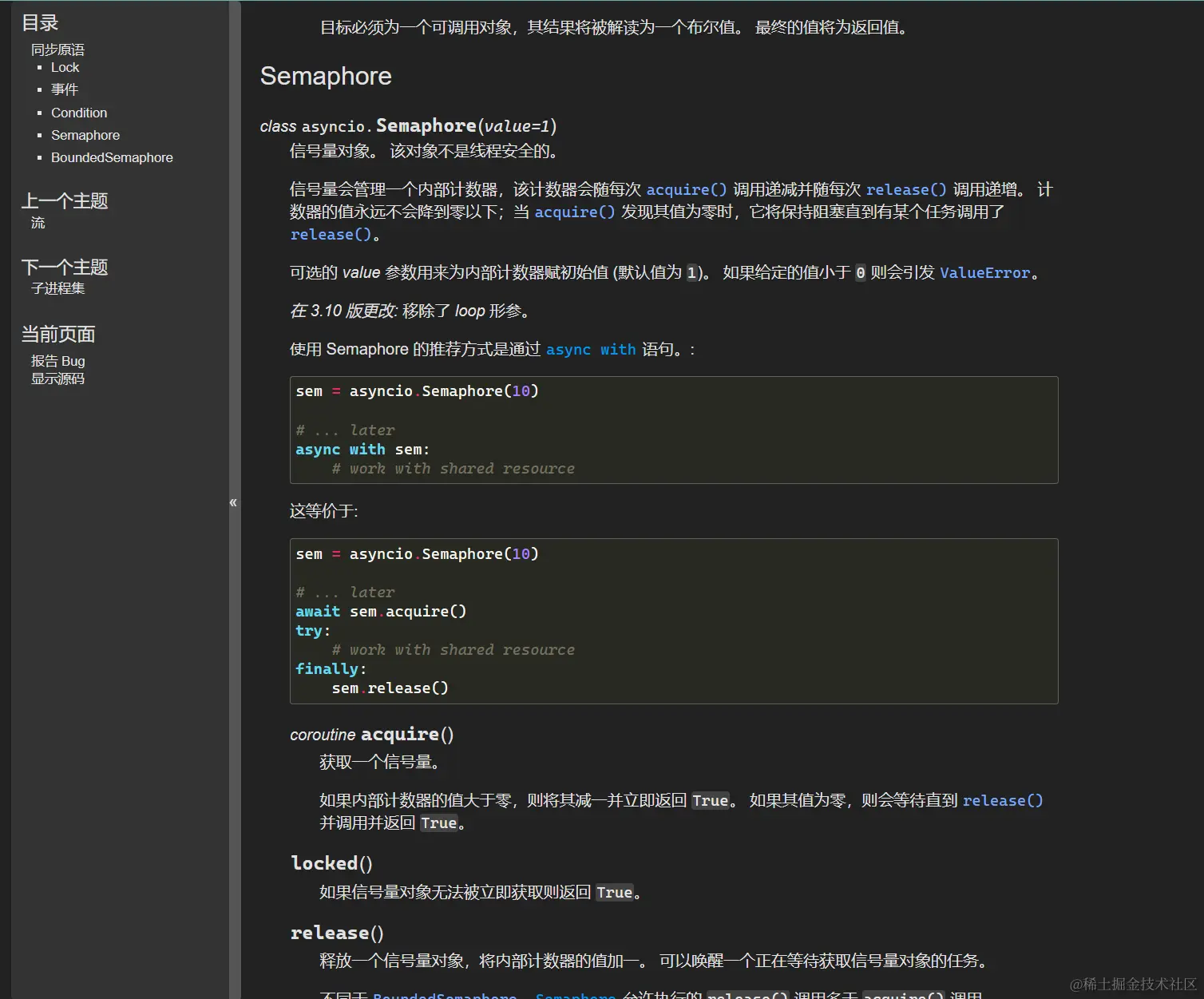
Task: Click the 上一个主题 sidebar heading
Action: [x=65, y=201]
